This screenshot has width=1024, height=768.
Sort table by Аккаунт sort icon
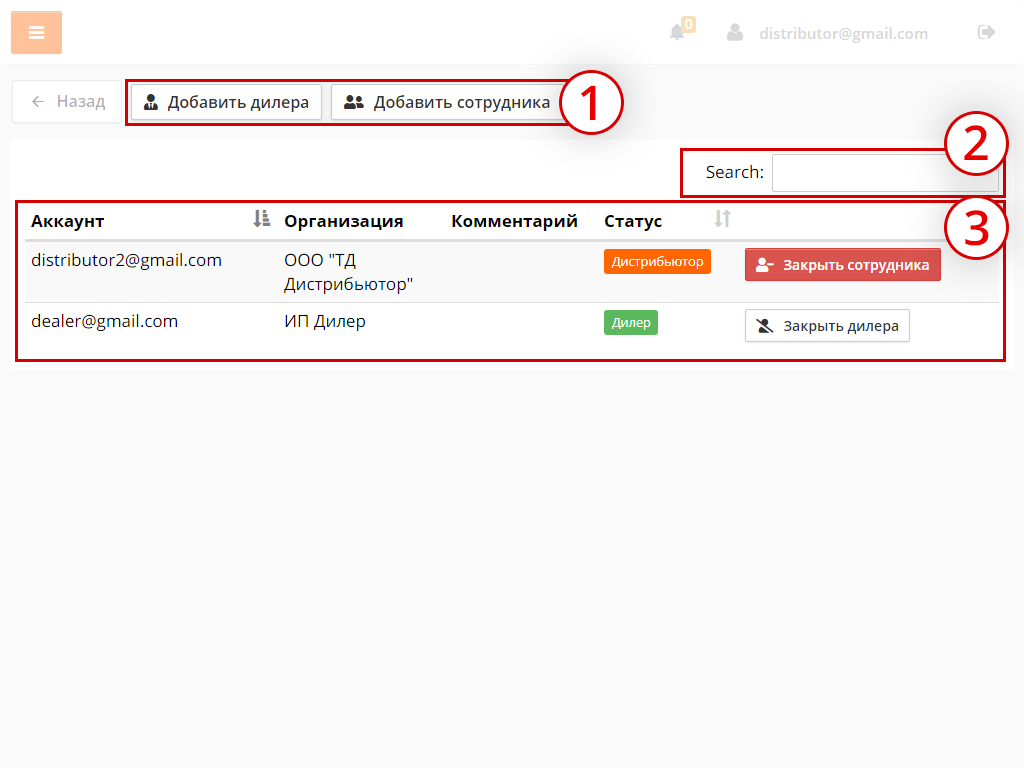click(x=262, y=219)
